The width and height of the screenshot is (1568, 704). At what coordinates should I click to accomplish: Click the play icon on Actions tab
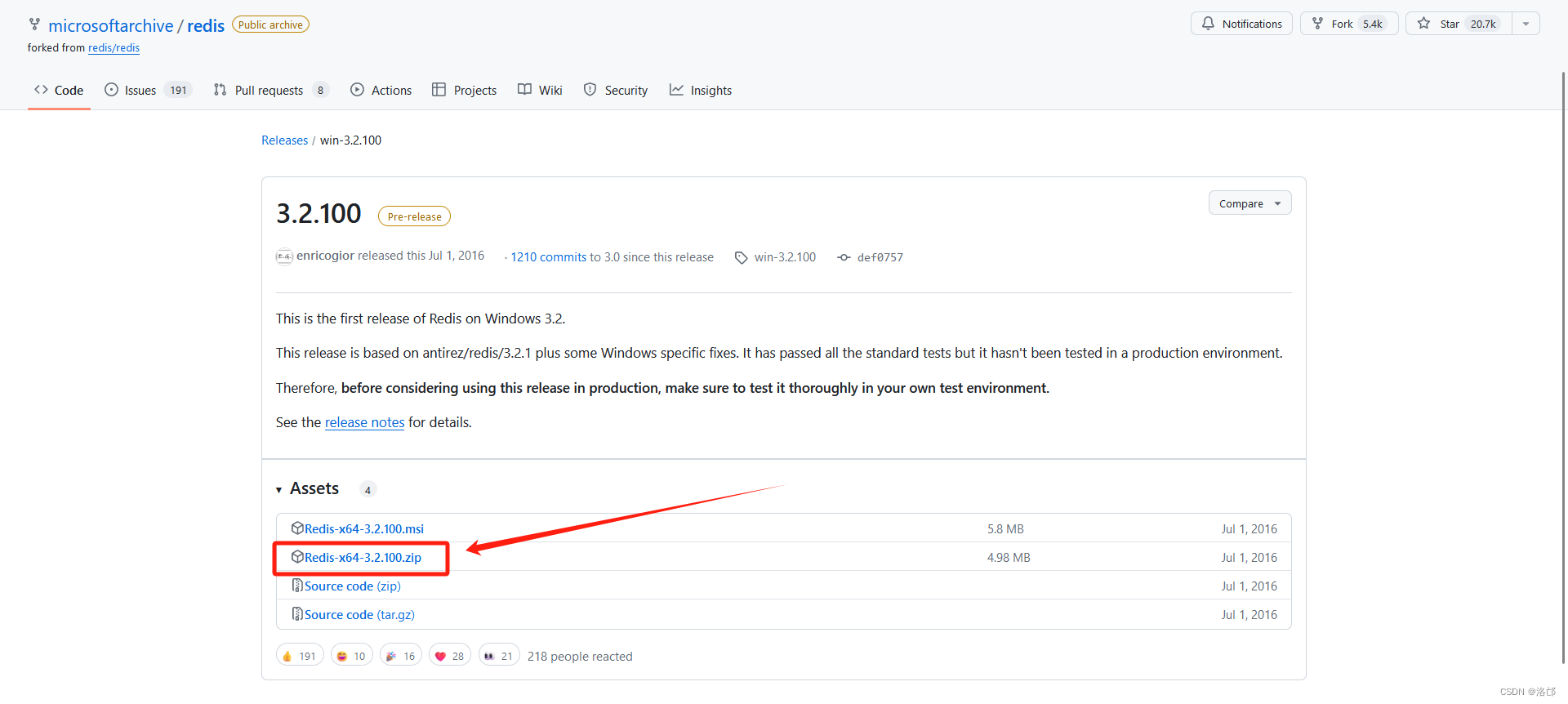click(357, 90)
